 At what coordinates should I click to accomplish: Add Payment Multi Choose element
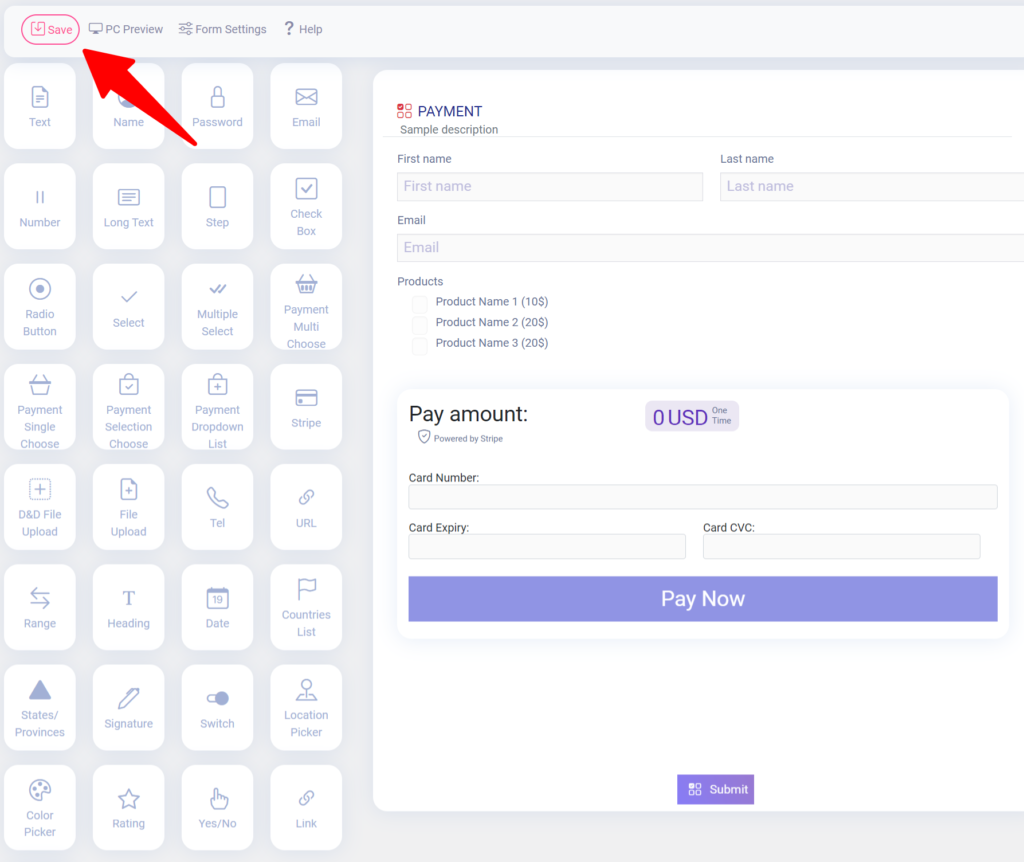click(x=306, y=307)
